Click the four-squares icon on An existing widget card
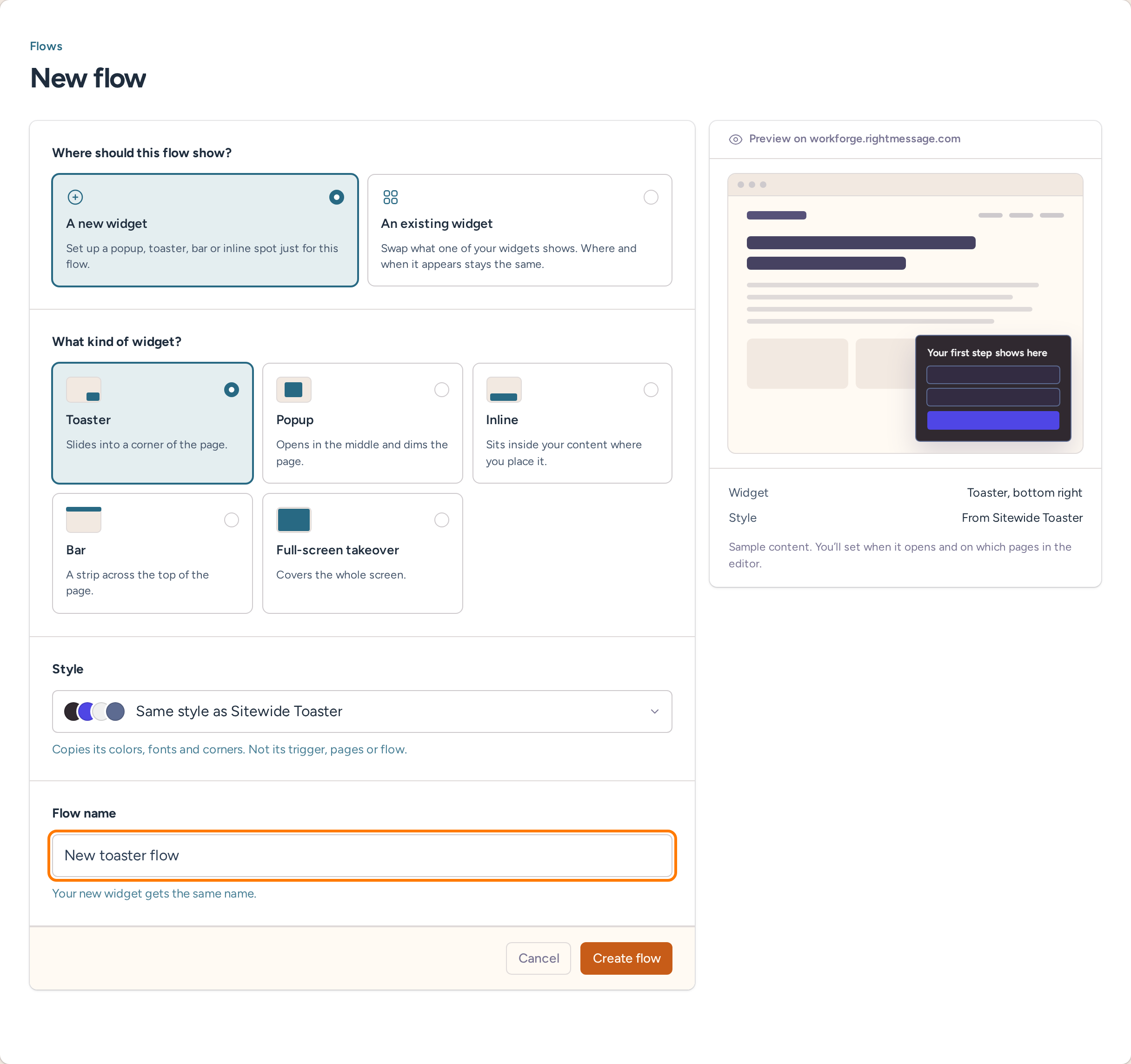This screenshot has height=1064, width=1131. (x=390, y=197)
